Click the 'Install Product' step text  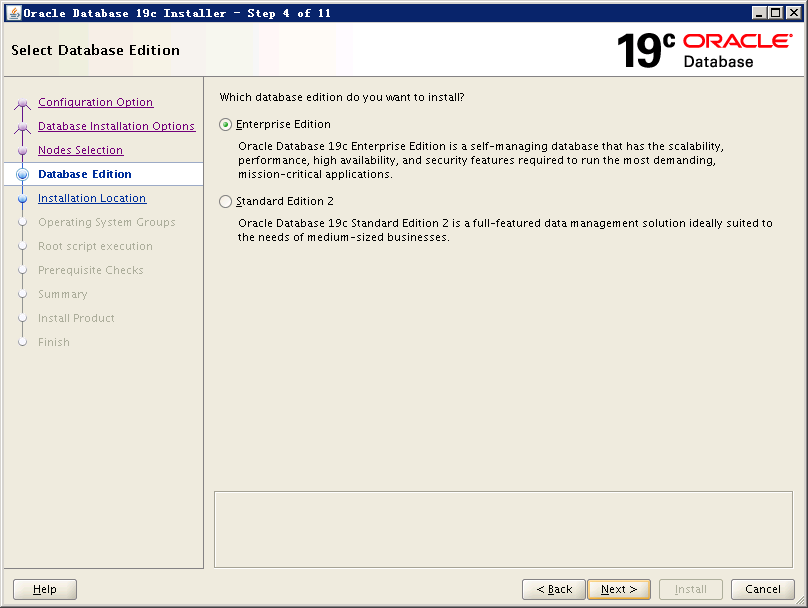[76, 318]
